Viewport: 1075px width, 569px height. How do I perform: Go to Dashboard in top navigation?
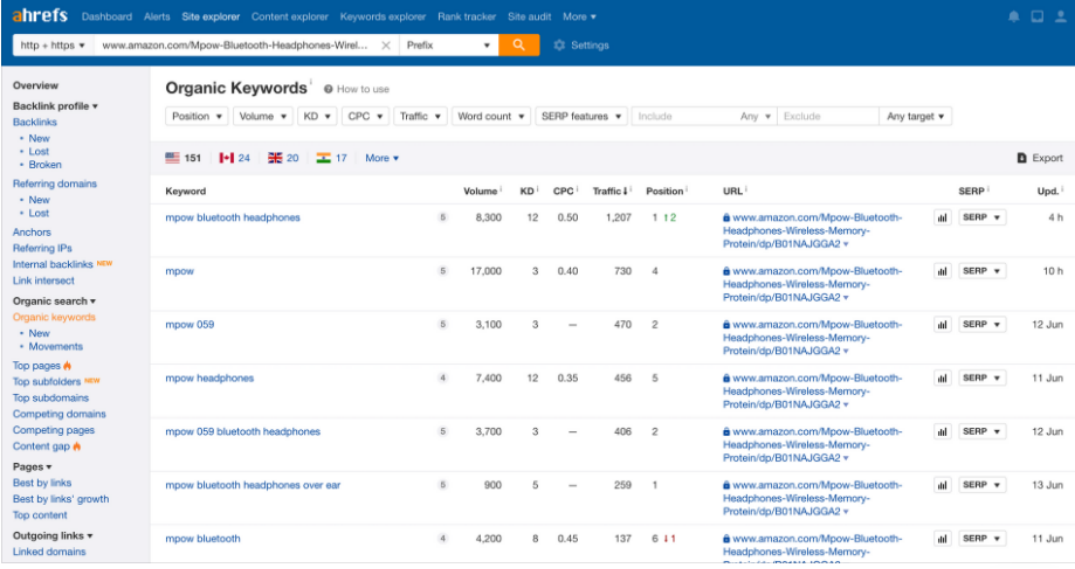[106, 16]
